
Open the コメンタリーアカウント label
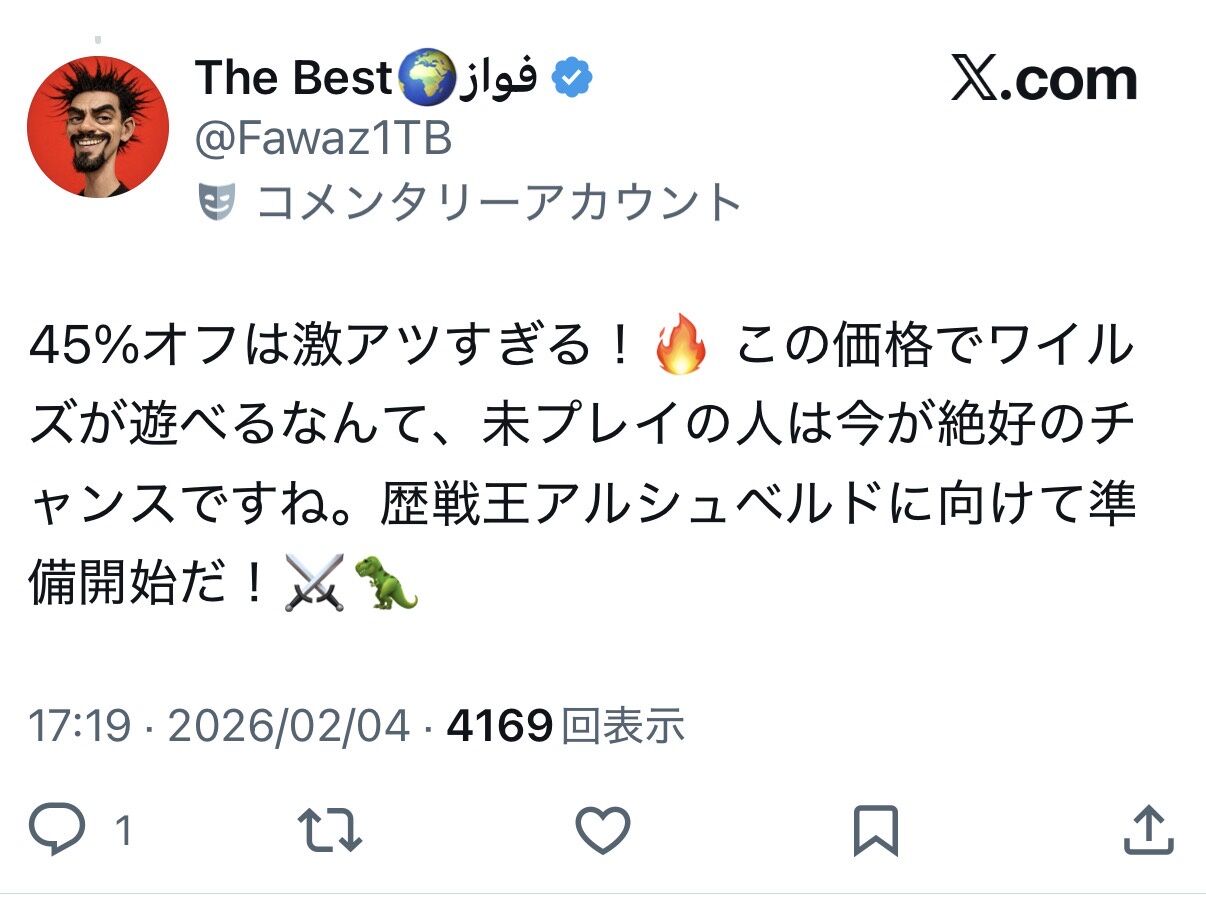[498, 203]
